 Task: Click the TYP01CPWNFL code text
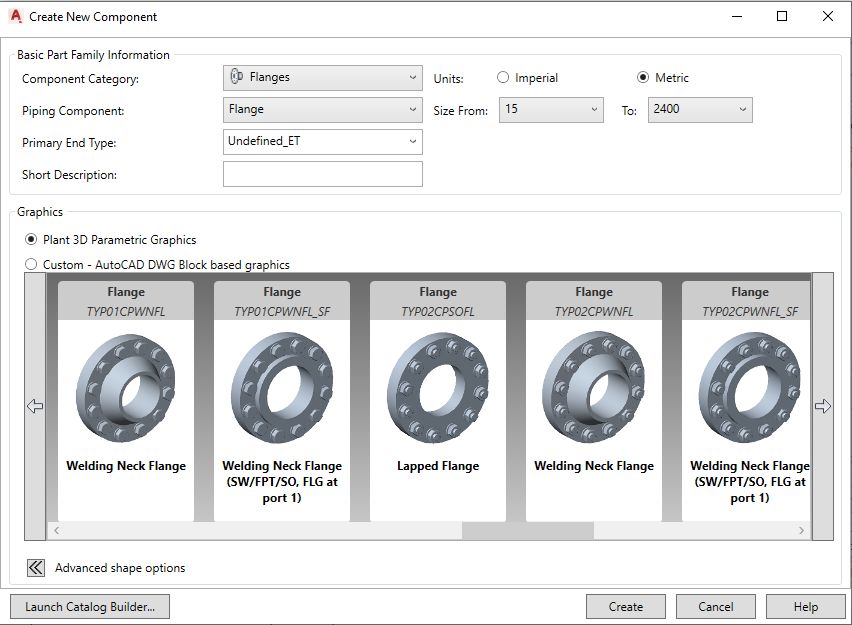(x=126, y=311)
